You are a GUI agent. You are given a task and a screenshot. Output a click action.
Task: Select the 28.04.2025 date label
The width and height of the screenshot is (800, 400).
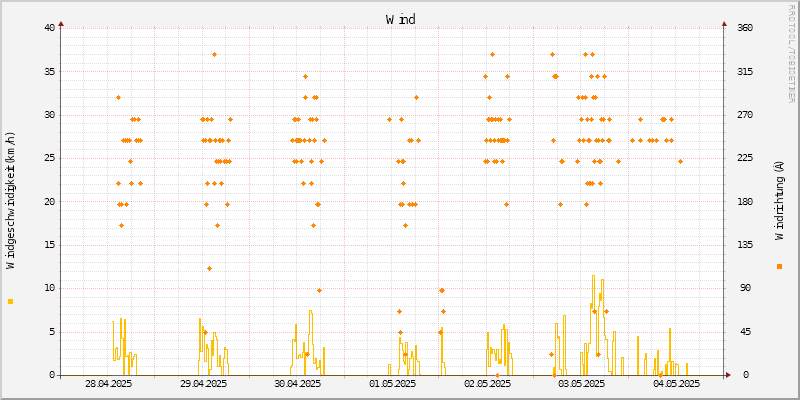click(x=108, y=384)
